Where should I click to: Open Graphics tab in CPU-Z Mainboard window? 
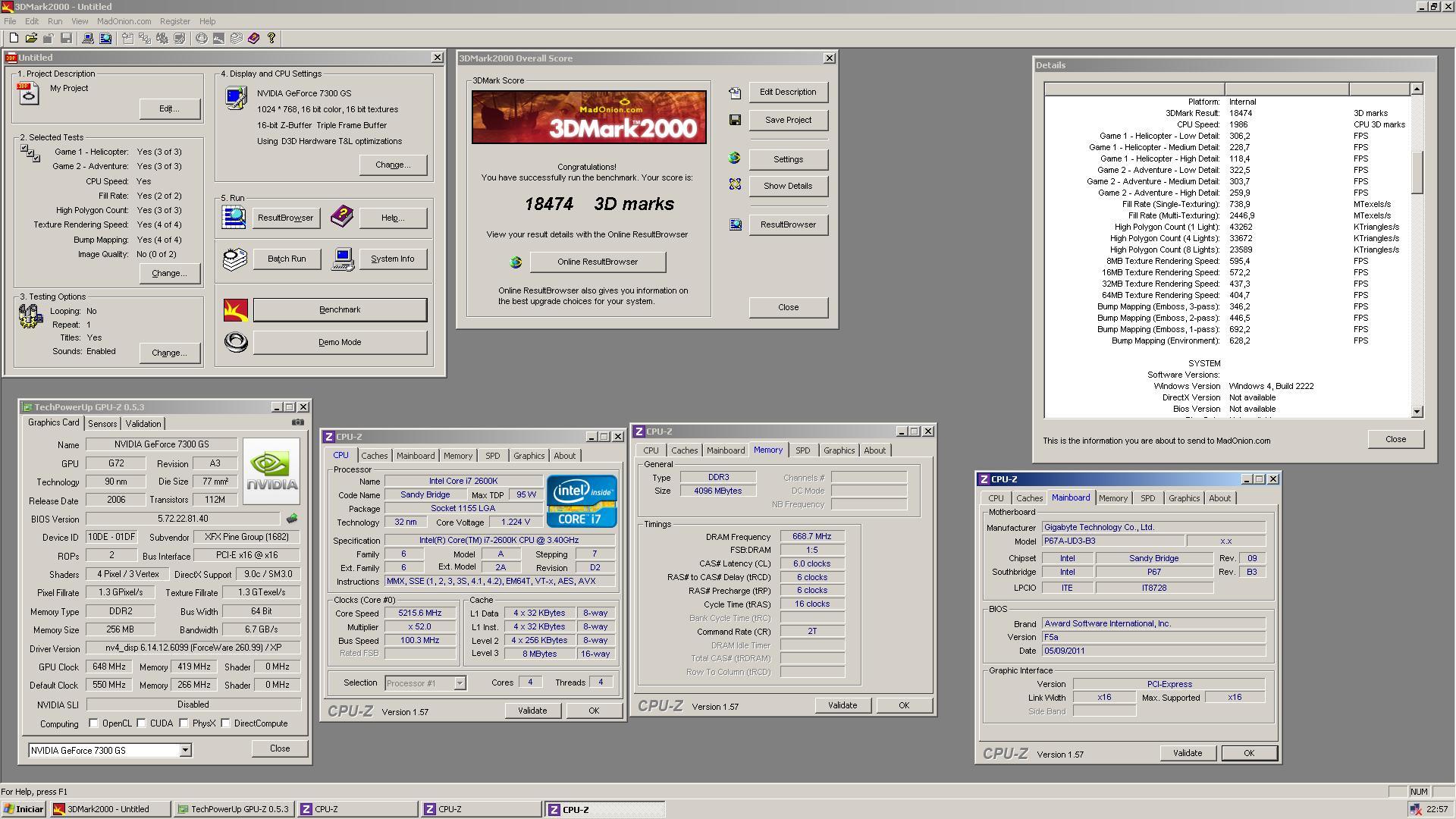pos(1184,498)
